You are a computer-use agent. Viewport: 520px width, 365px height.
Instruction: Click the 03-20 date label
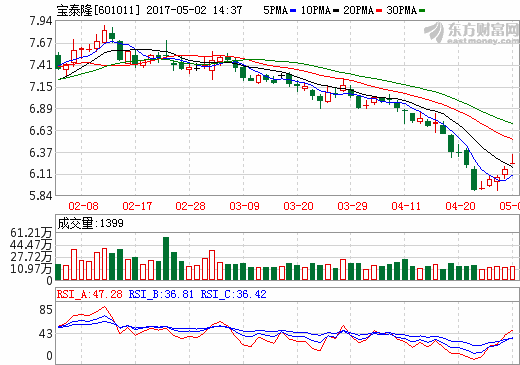point(298,206)
